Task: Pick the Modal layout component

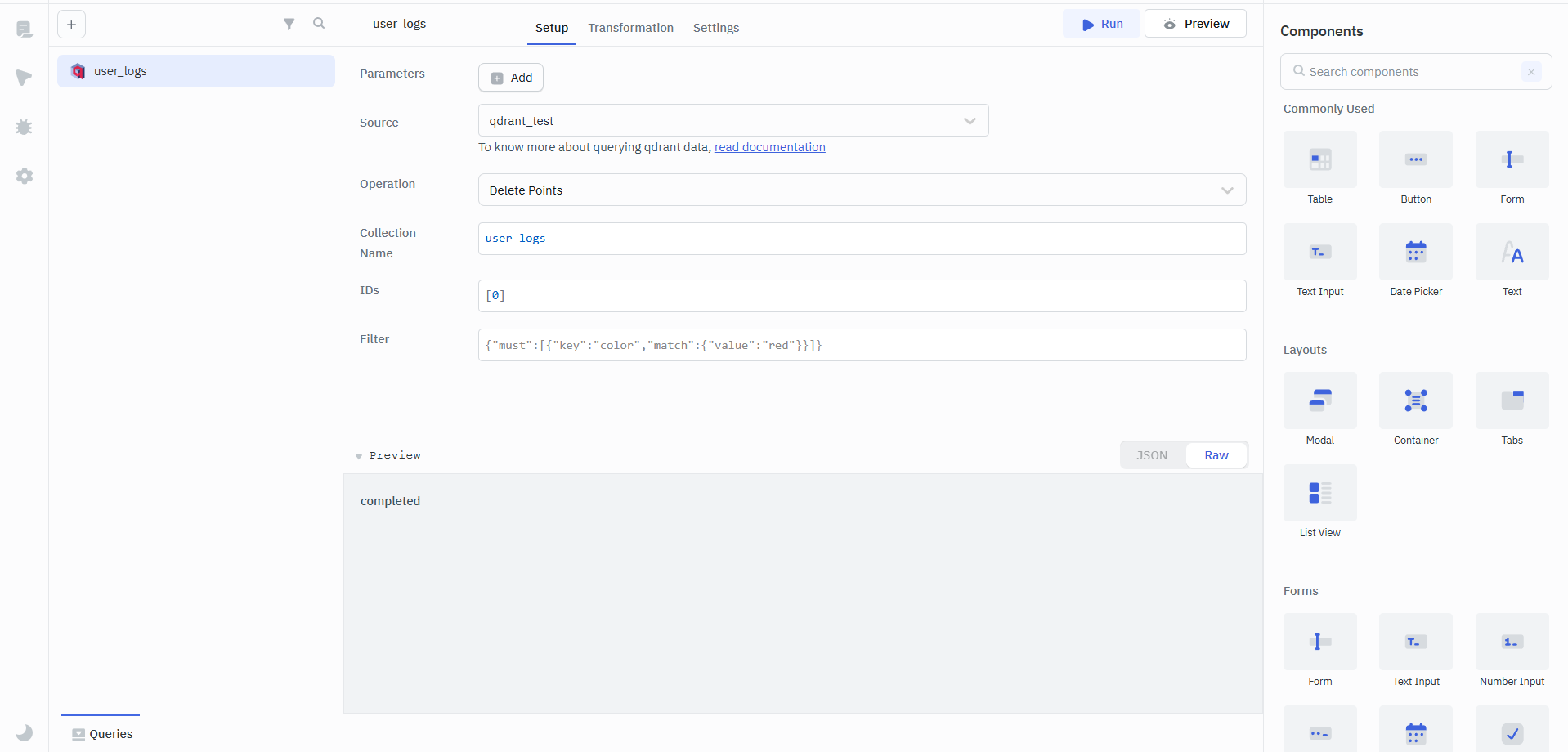Action: [x=1319, y=401]
